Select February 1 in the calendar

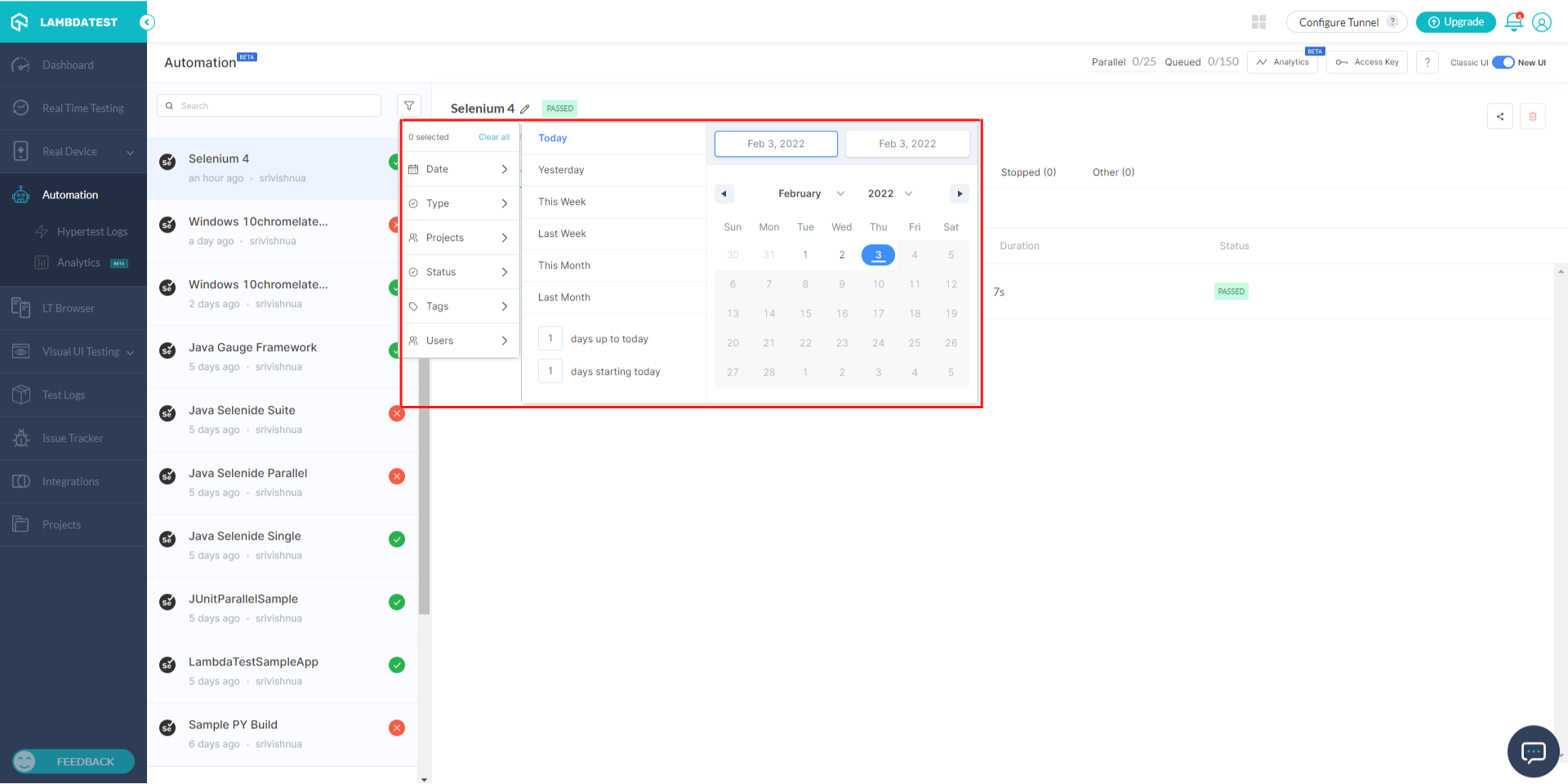point(805,255)
